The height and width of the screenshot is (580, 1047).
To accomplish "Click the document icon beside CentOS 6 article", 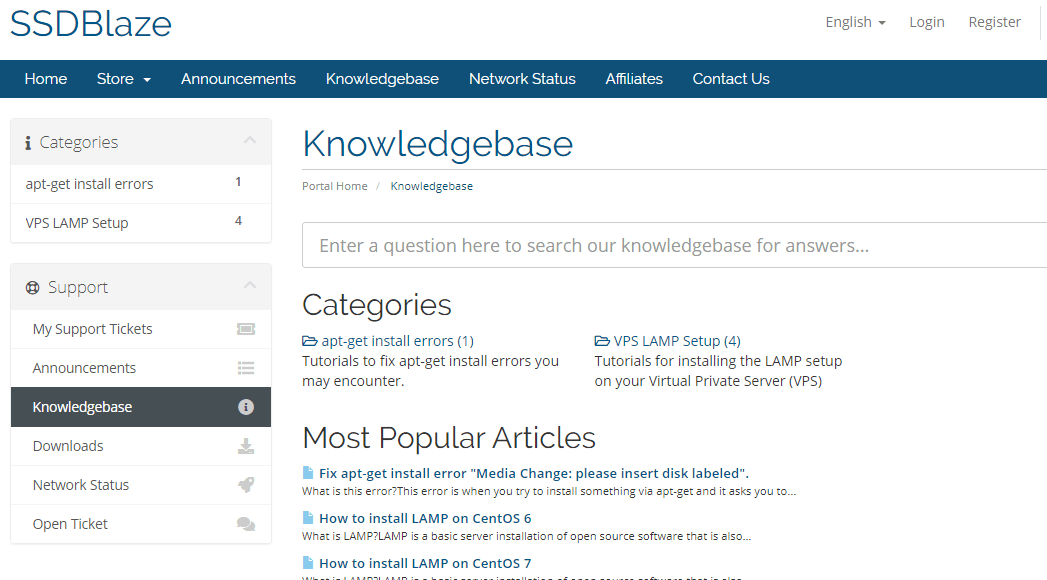I will (308, 517).
